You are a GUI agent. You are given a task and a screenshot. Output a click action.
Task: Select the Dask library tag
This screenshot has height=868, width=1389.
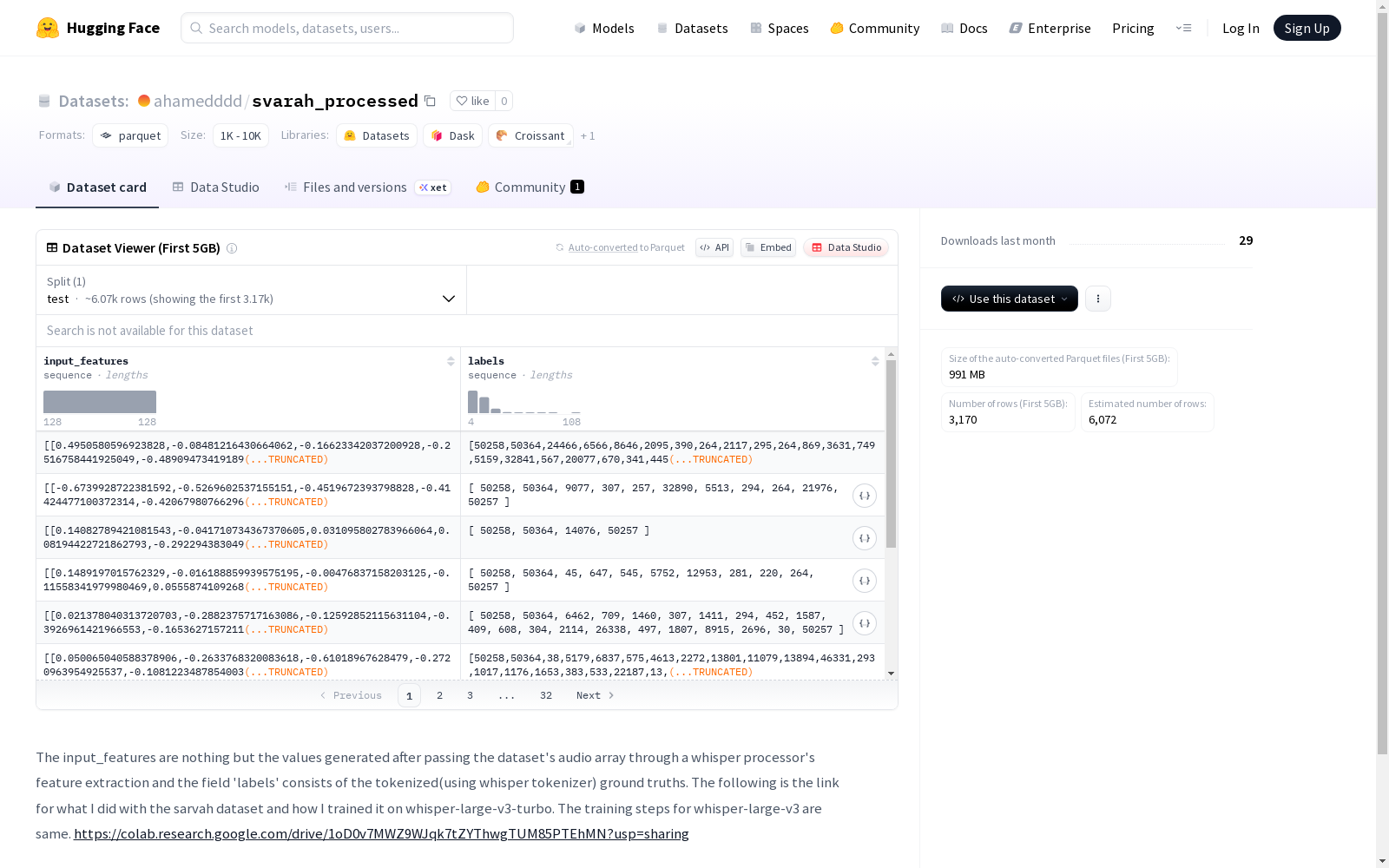coord(452,135)
